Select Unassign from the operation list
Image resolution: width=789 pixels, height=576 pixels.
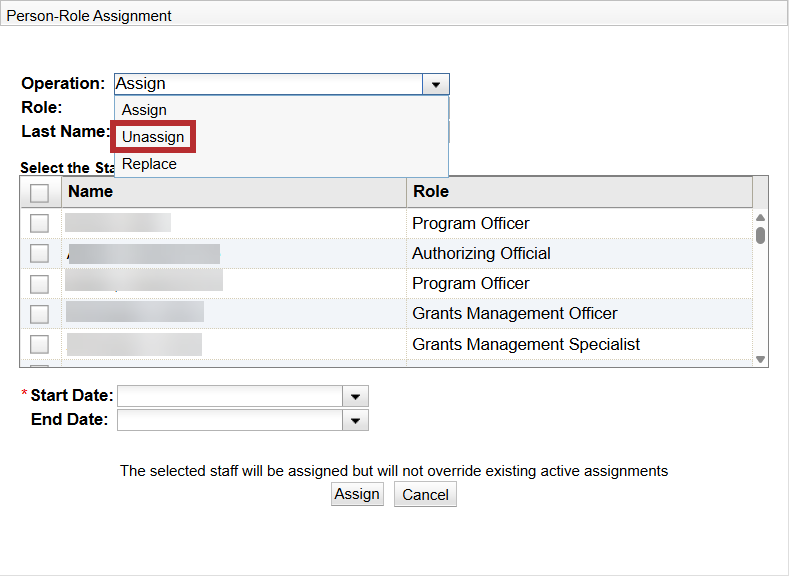coord(152,137)
